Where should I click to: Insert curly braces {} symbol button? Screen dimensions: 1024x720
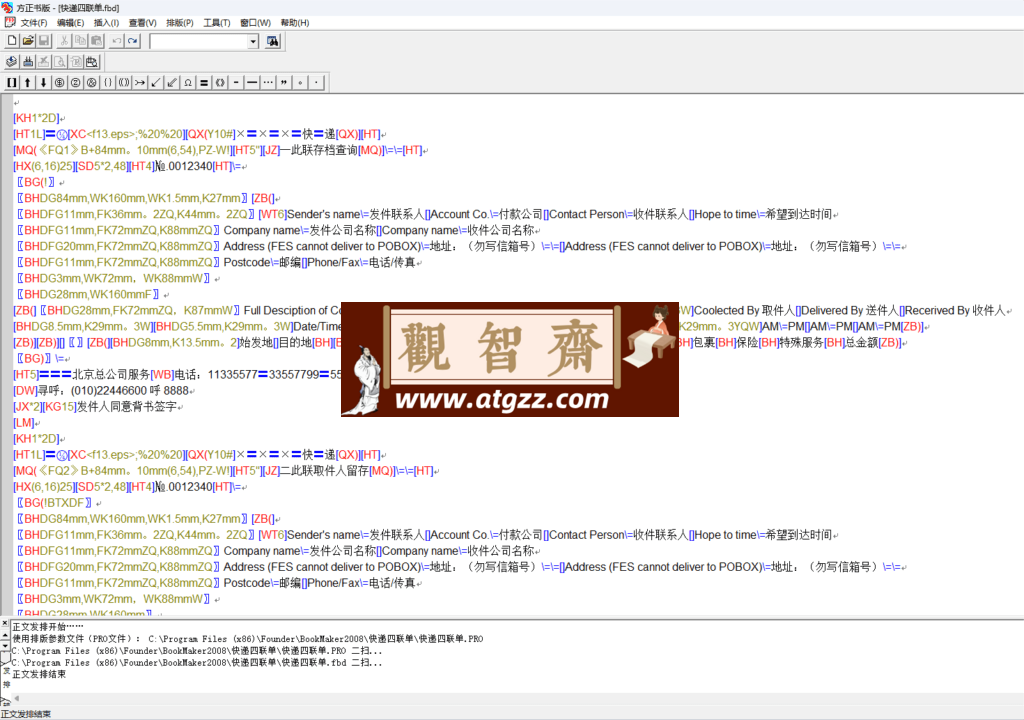pos(108,82)
